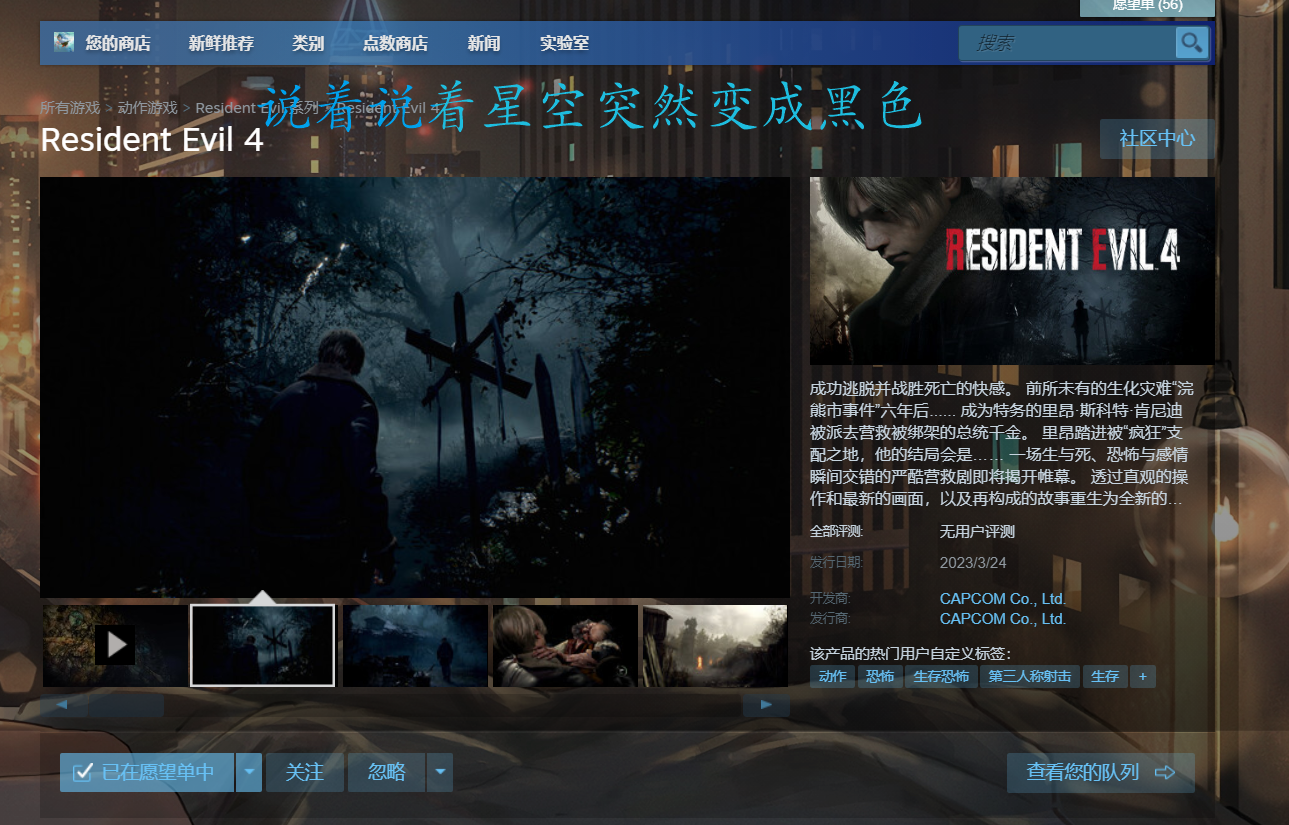Click 查看您的队列 button
The height and width of the screenshot is (825, 1289).
[x=1101, y=772]
